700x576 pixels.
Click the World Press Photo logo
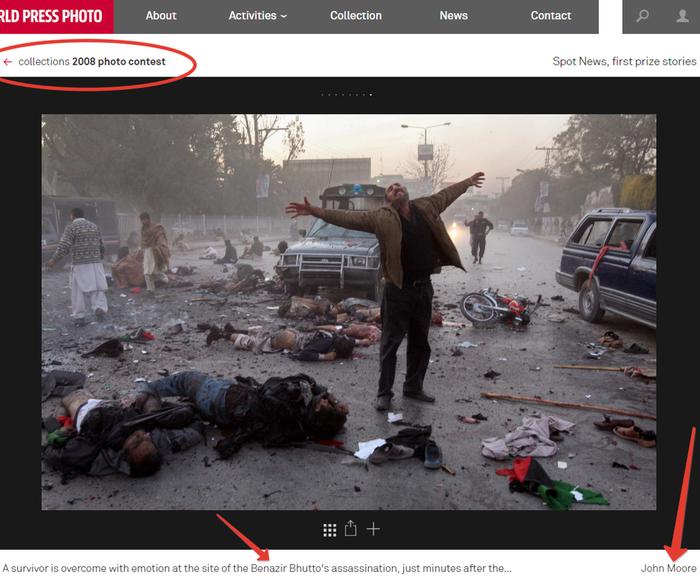pyautogui.click(x=56, y=16)
